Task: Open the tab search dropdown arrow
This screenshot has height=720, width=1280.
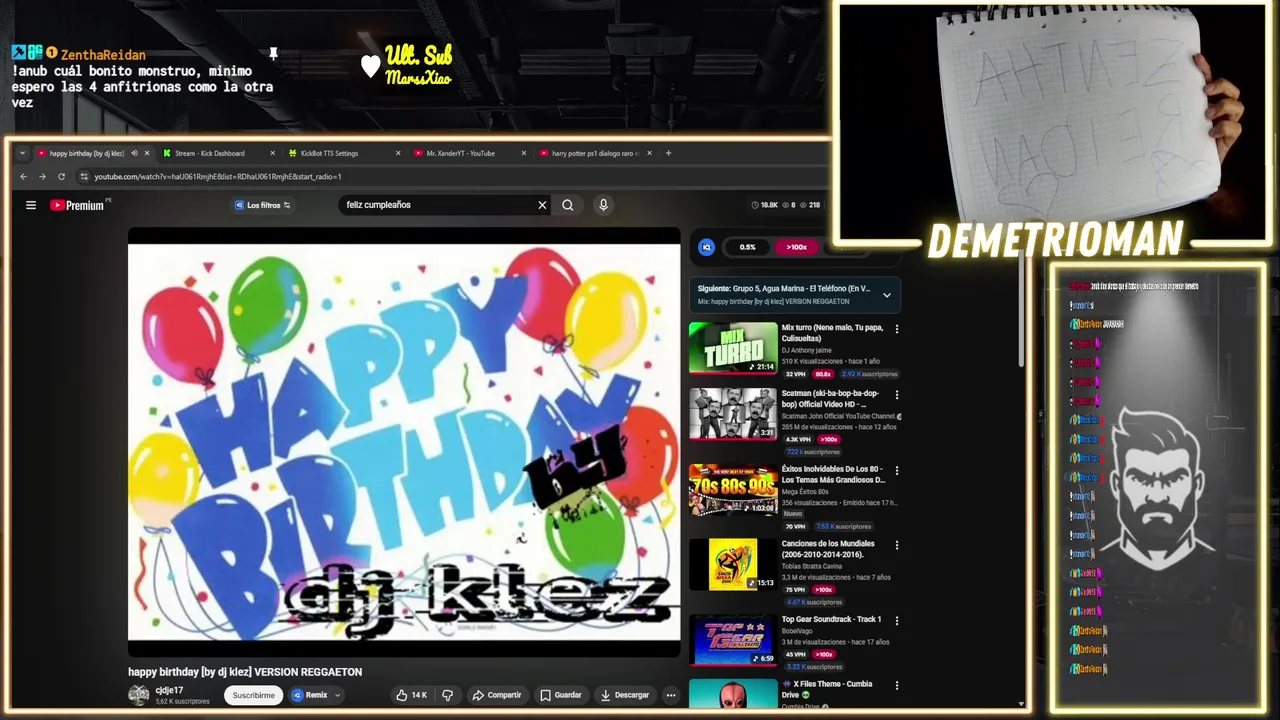Action: (x=22, y=153)
